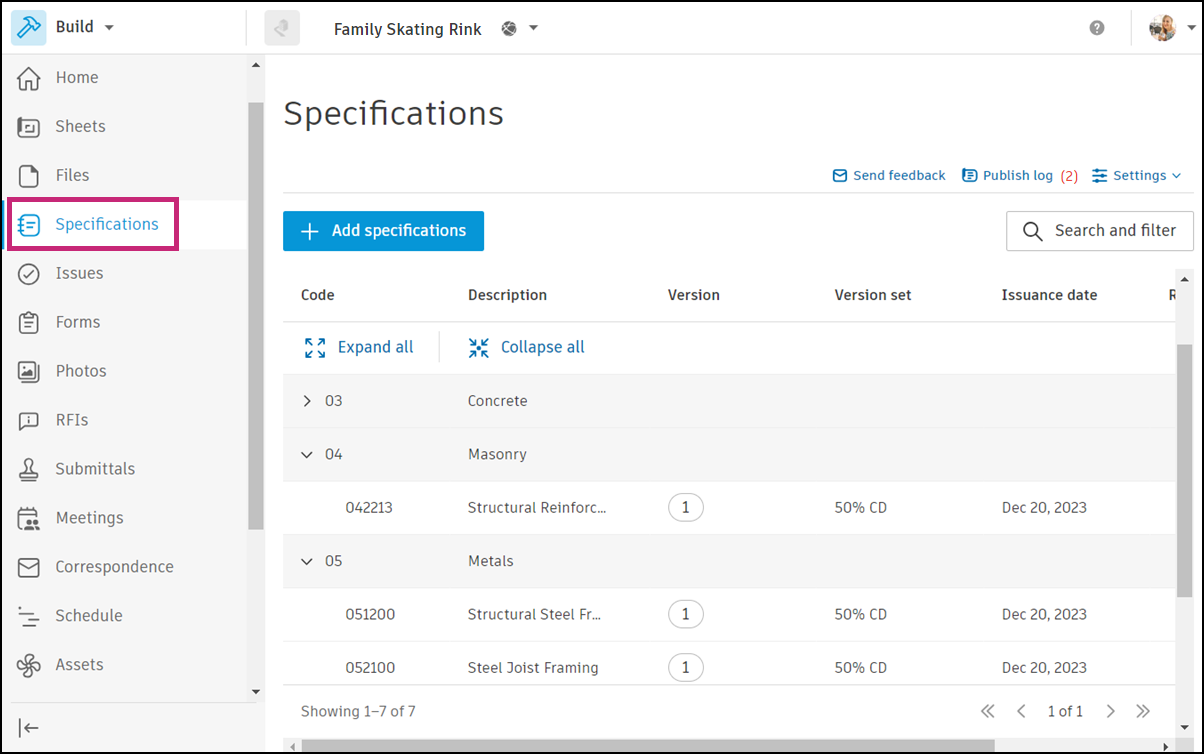The width and height of the screenshot is (1204, 754).
Task: Open the Assets fan icon
Action: [29, 665]
